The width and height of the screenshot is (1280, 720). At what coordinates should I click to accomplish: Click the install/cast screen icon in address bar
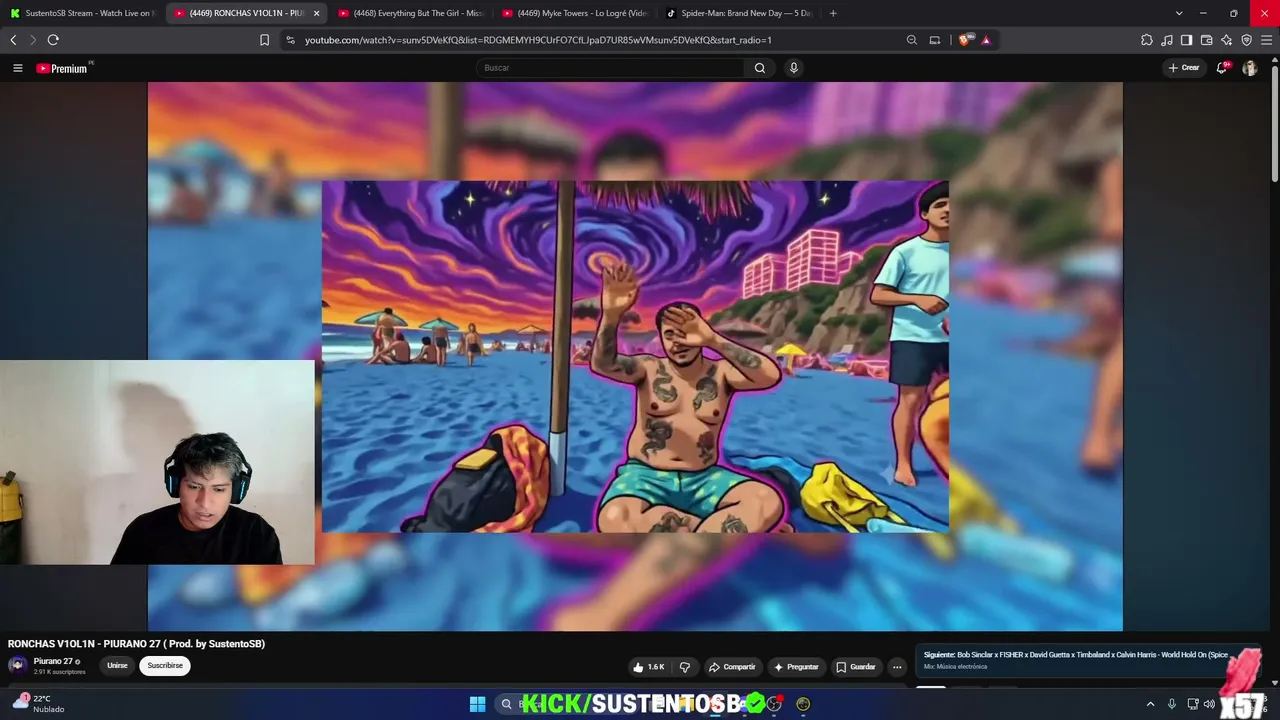point(935,40)
